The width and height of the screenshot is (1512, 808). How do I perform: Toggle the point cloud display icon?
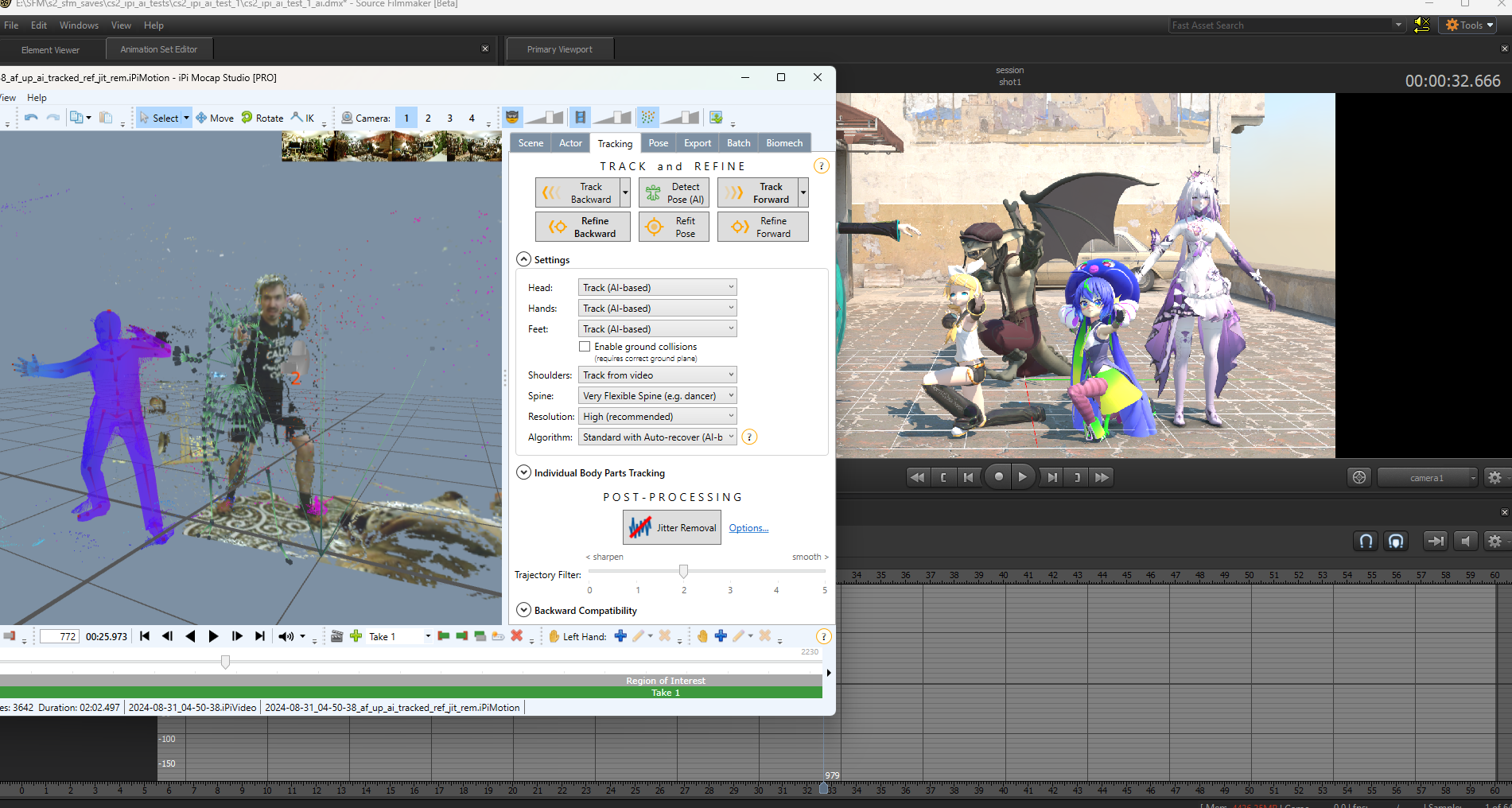[x=649, y=118]
